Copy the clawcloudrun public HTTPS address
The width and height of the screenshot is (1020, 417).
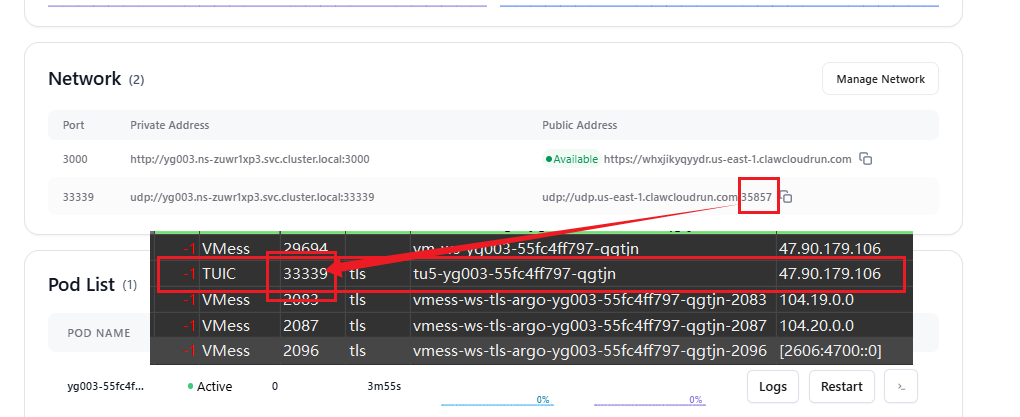coord(865,159)
